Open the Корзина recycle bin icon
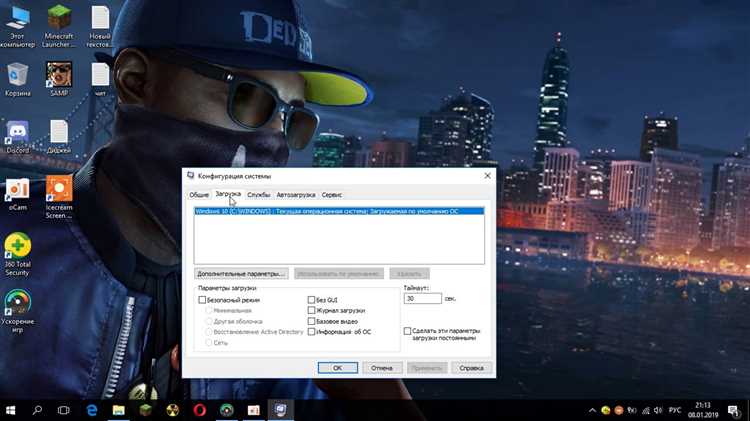Viewport: 750px width, 421px height. tap(18, 79)
